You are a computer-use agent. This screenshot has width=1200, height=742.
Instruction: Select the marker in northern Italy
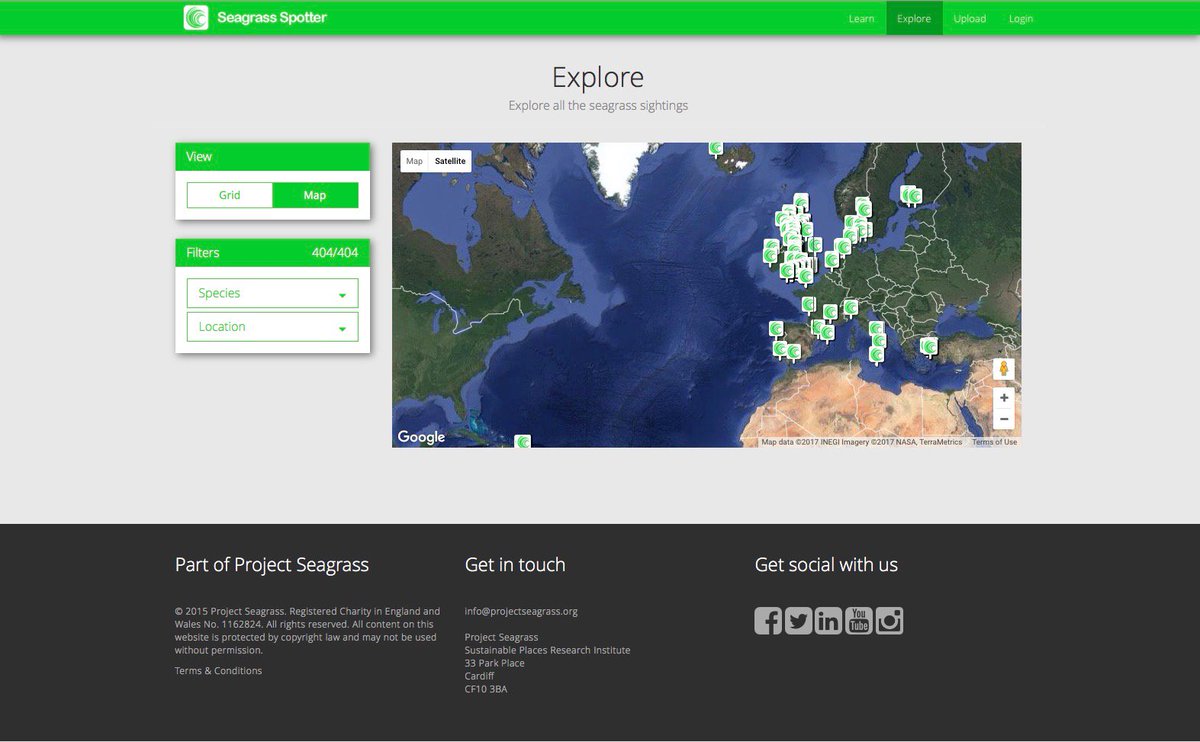[850, 307]
